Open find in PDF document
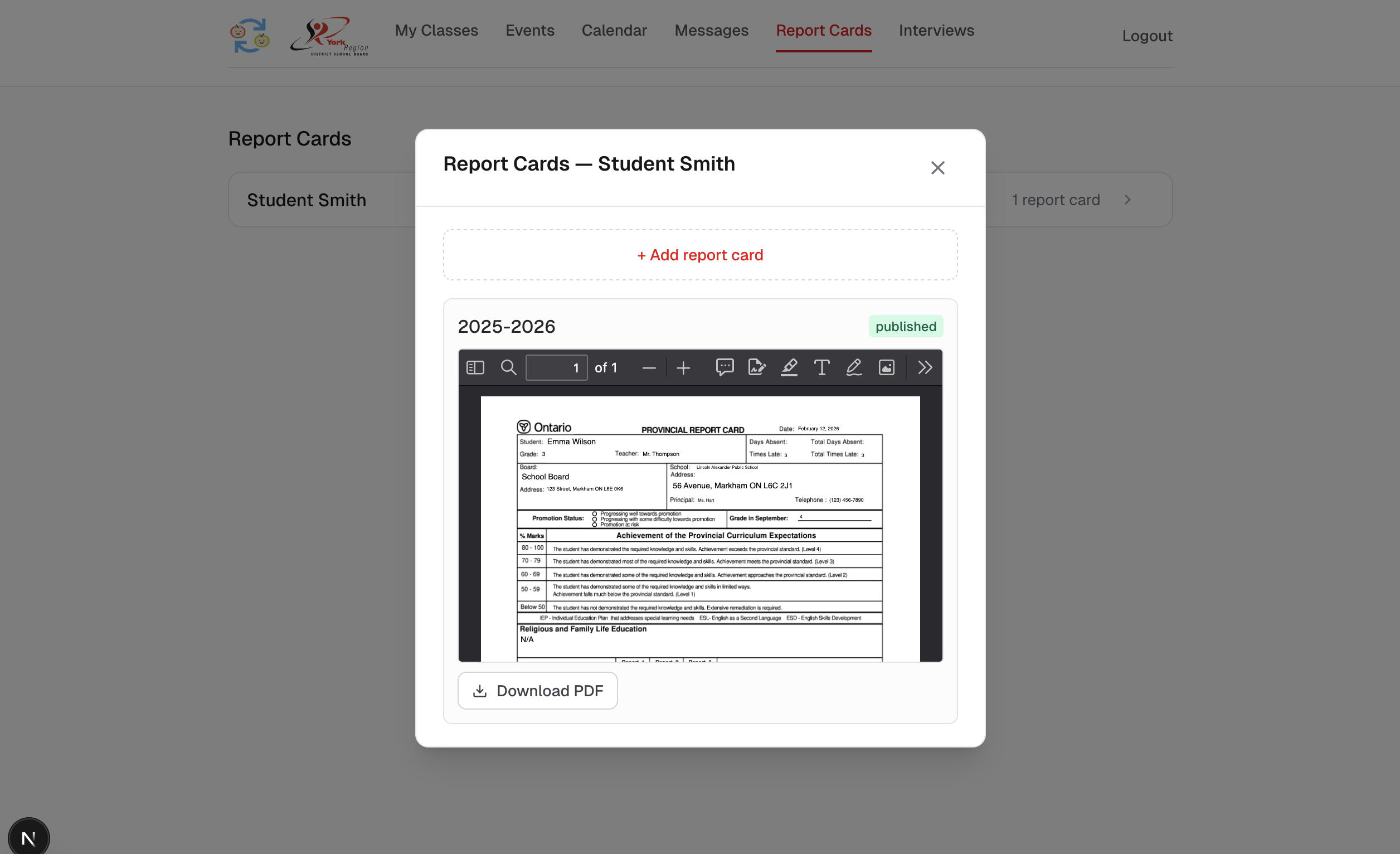 (508, 367)
